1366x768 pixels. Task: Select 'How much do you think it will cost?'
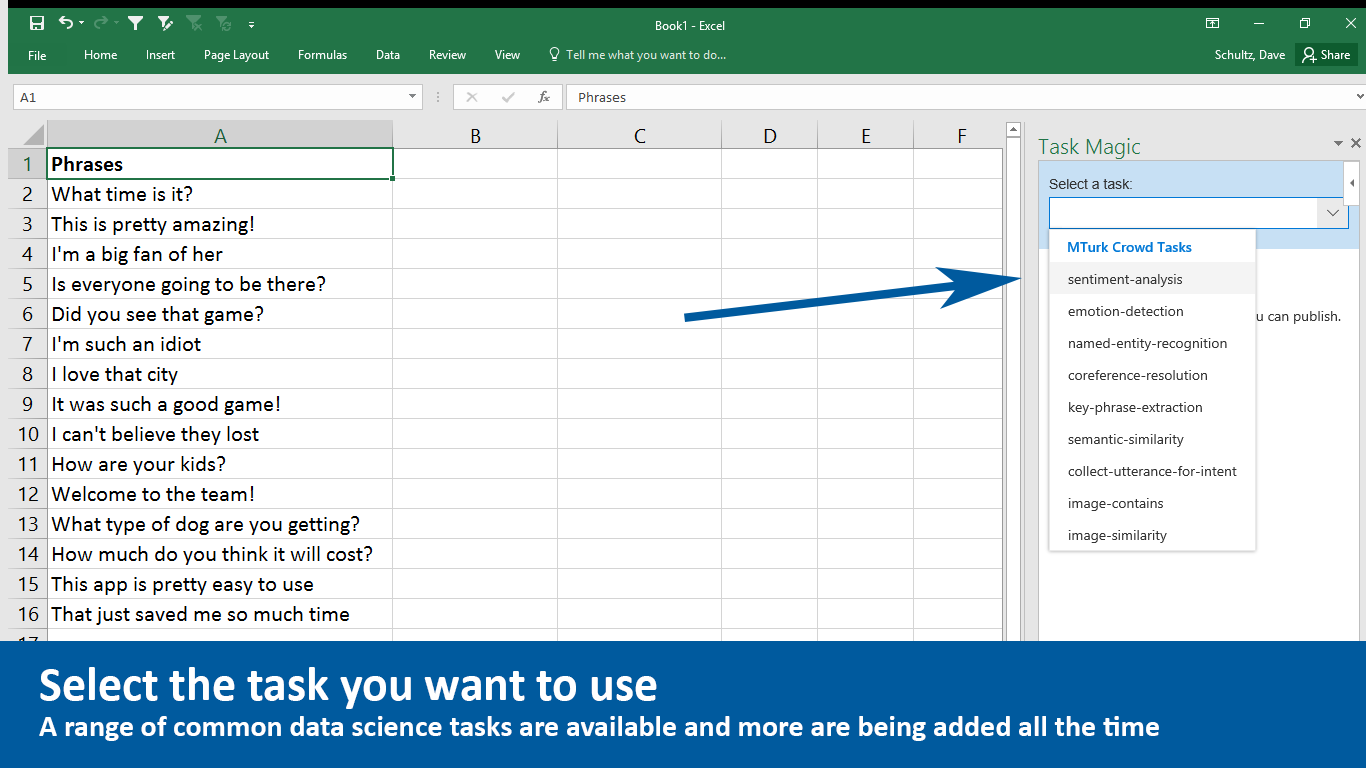220,554
